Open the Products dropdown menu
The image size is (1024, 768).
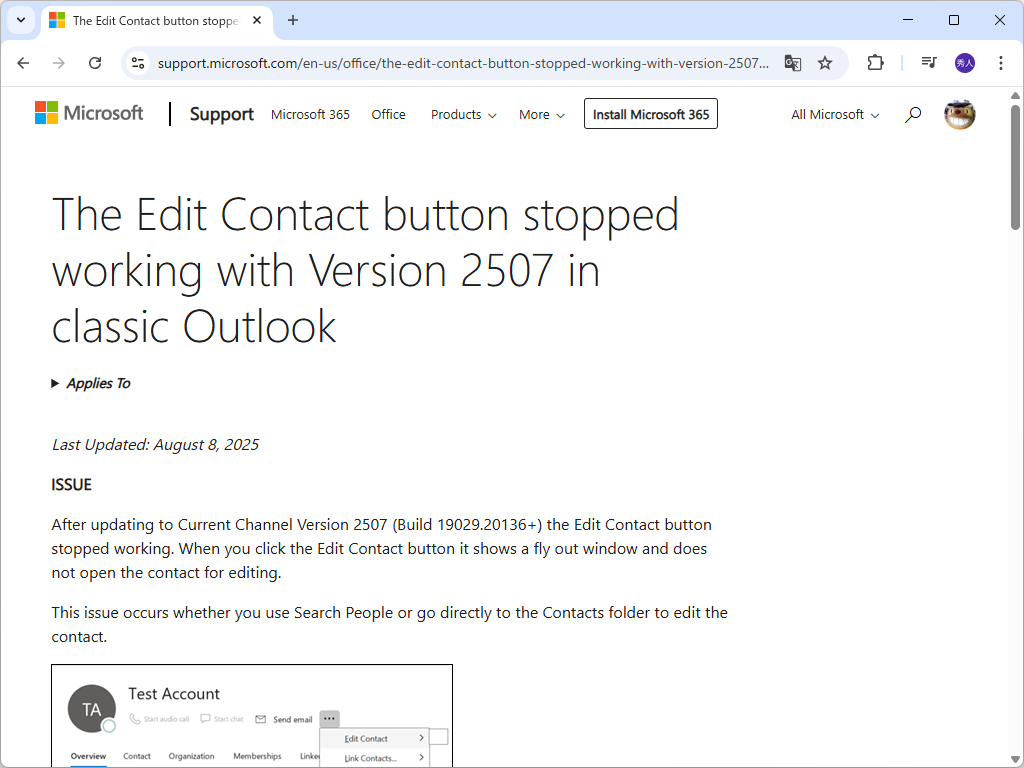(463, 115)
